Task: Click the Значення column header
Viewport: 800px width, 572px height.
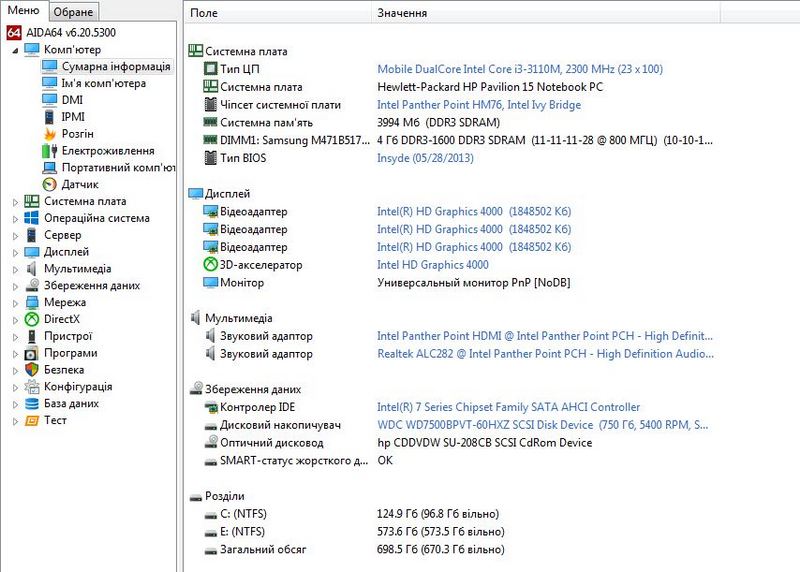Action: [x=402, y=14]
